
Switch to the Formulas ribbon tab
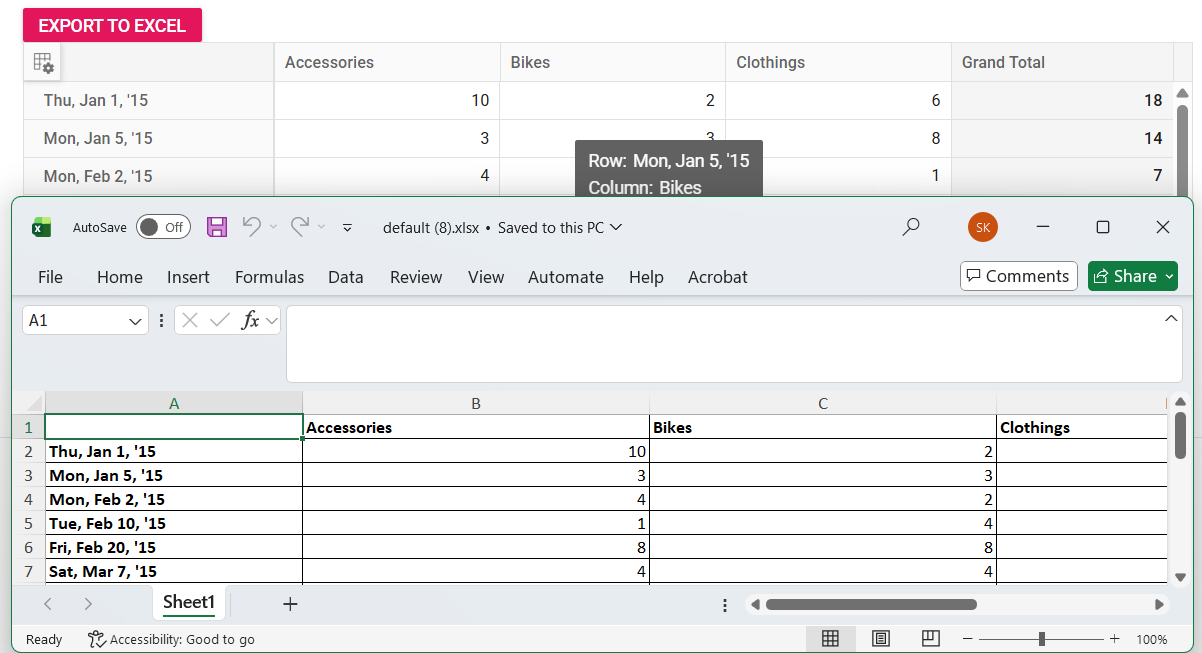click(269, 277)
